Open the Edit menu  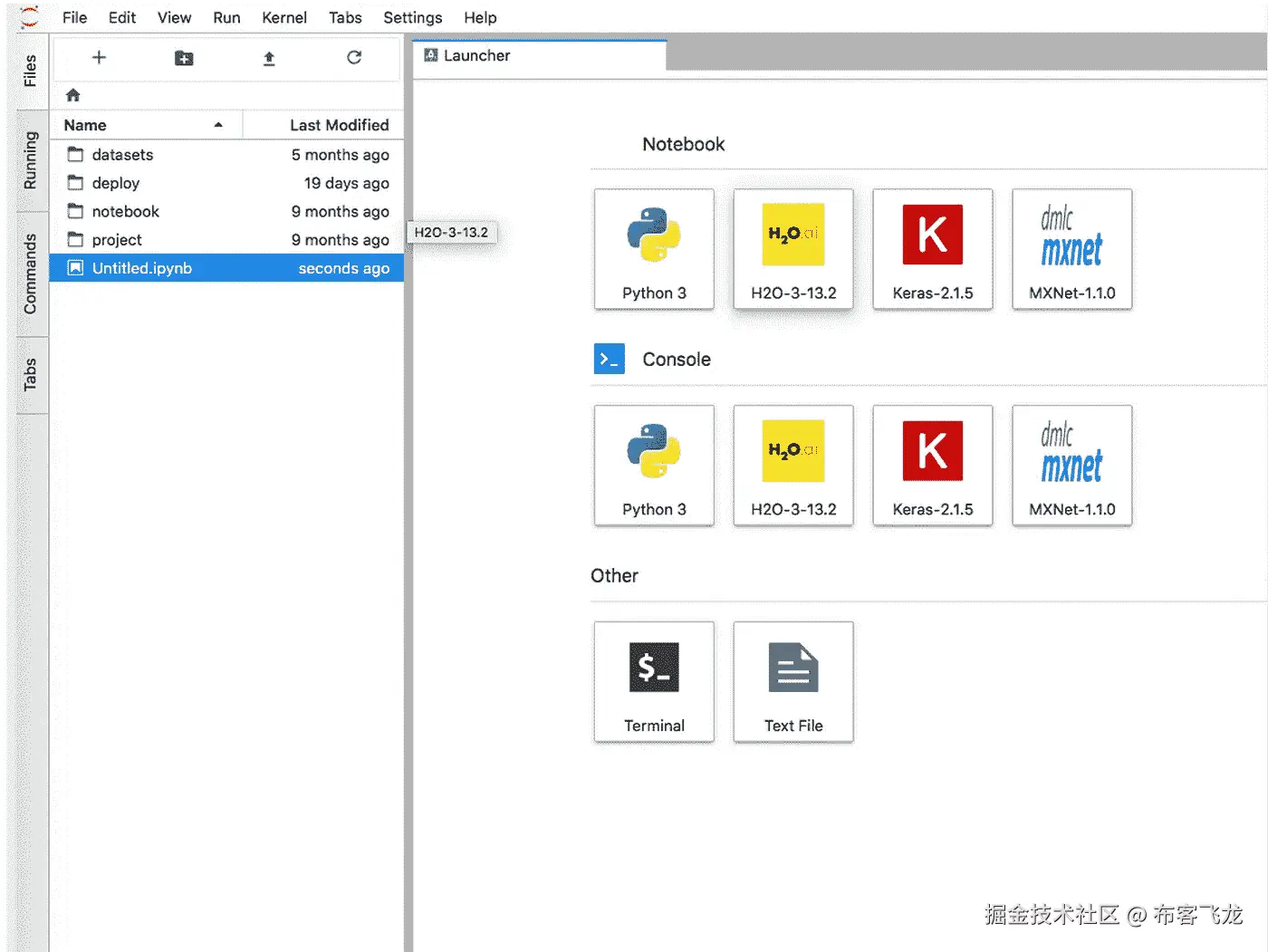[122, 17]
